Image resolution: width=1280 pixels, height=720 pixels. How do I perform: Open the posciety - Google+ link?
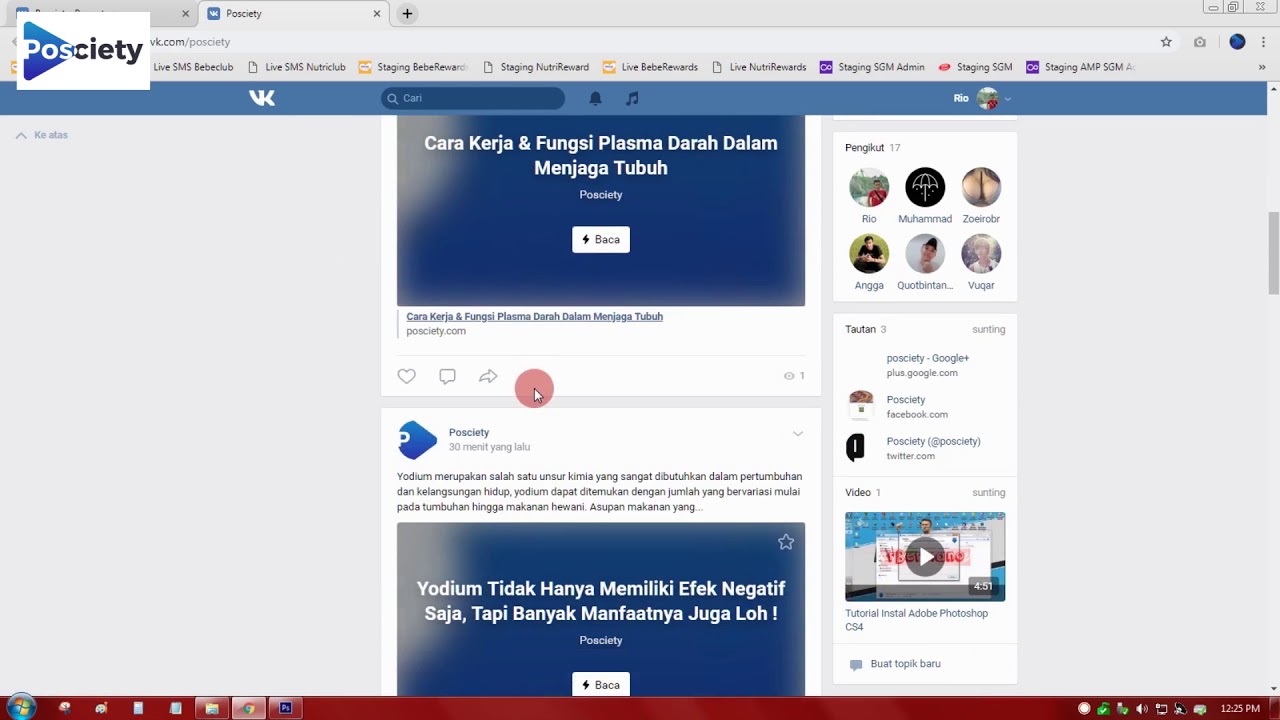pos(928,358)
